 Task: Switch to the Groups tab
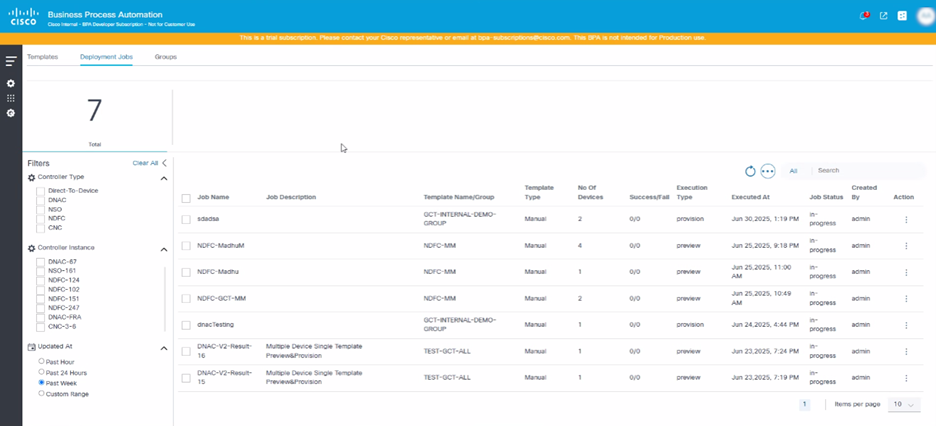coord(165,57)
